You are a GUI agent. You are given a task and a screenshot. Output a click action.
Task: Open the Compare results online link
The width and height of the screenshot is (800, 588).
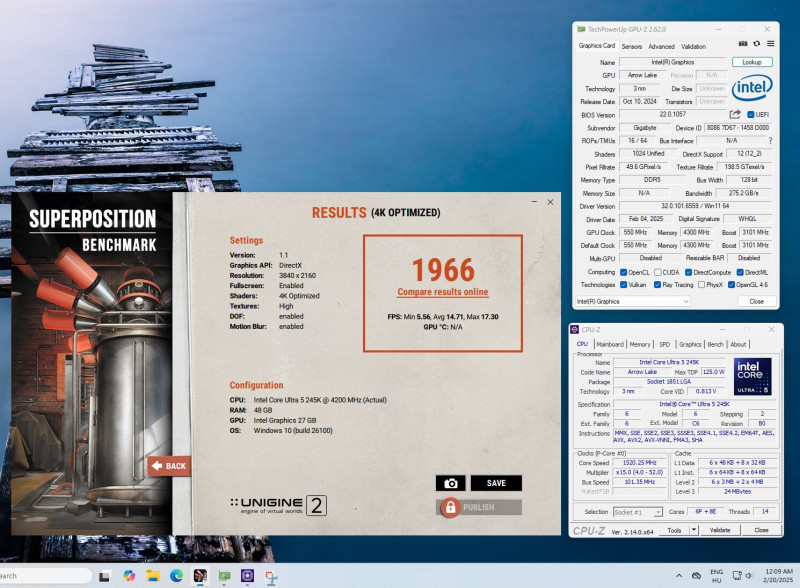coord(443,292)
